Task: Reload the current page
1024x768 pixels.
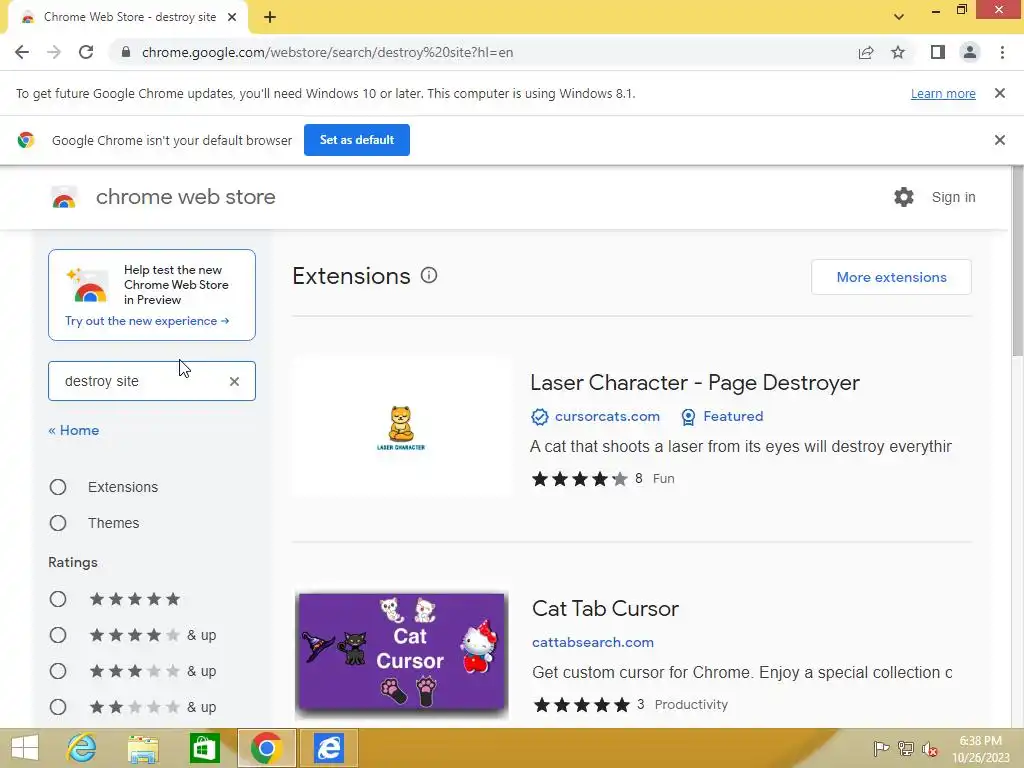Action: (x=86, y=52)
